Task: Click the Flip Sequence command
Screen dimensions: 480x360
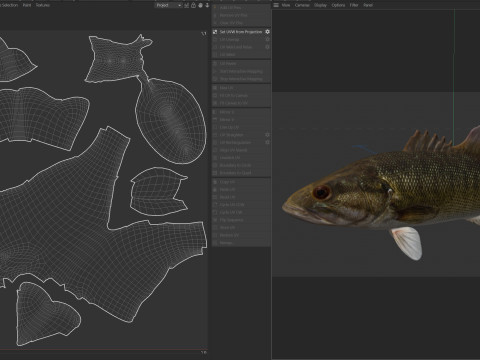Action: [241, 220]
